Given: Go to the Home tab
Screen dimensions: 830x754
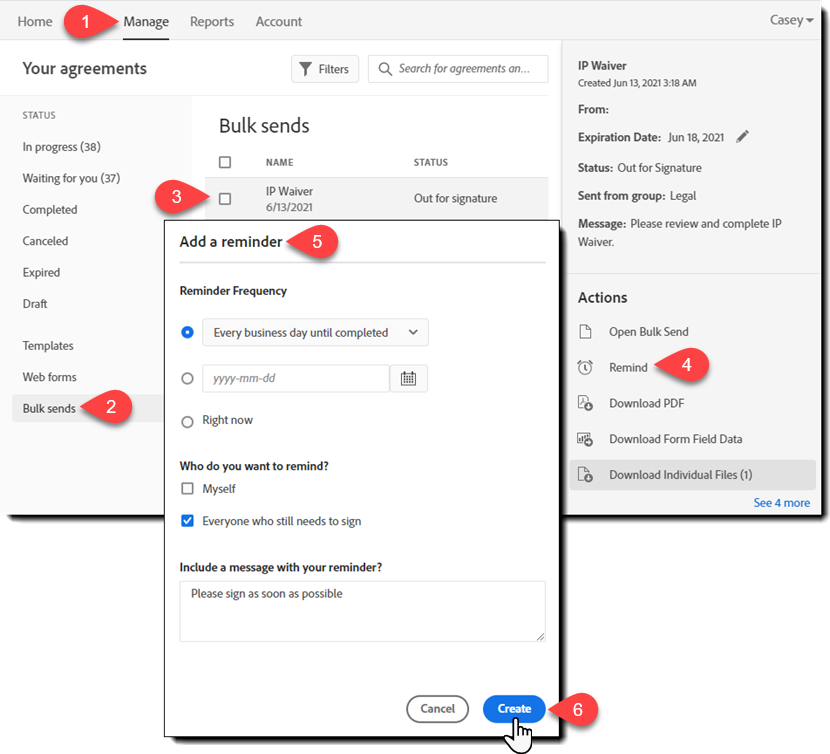Looking at the screenshot, I should coord(34,20).
